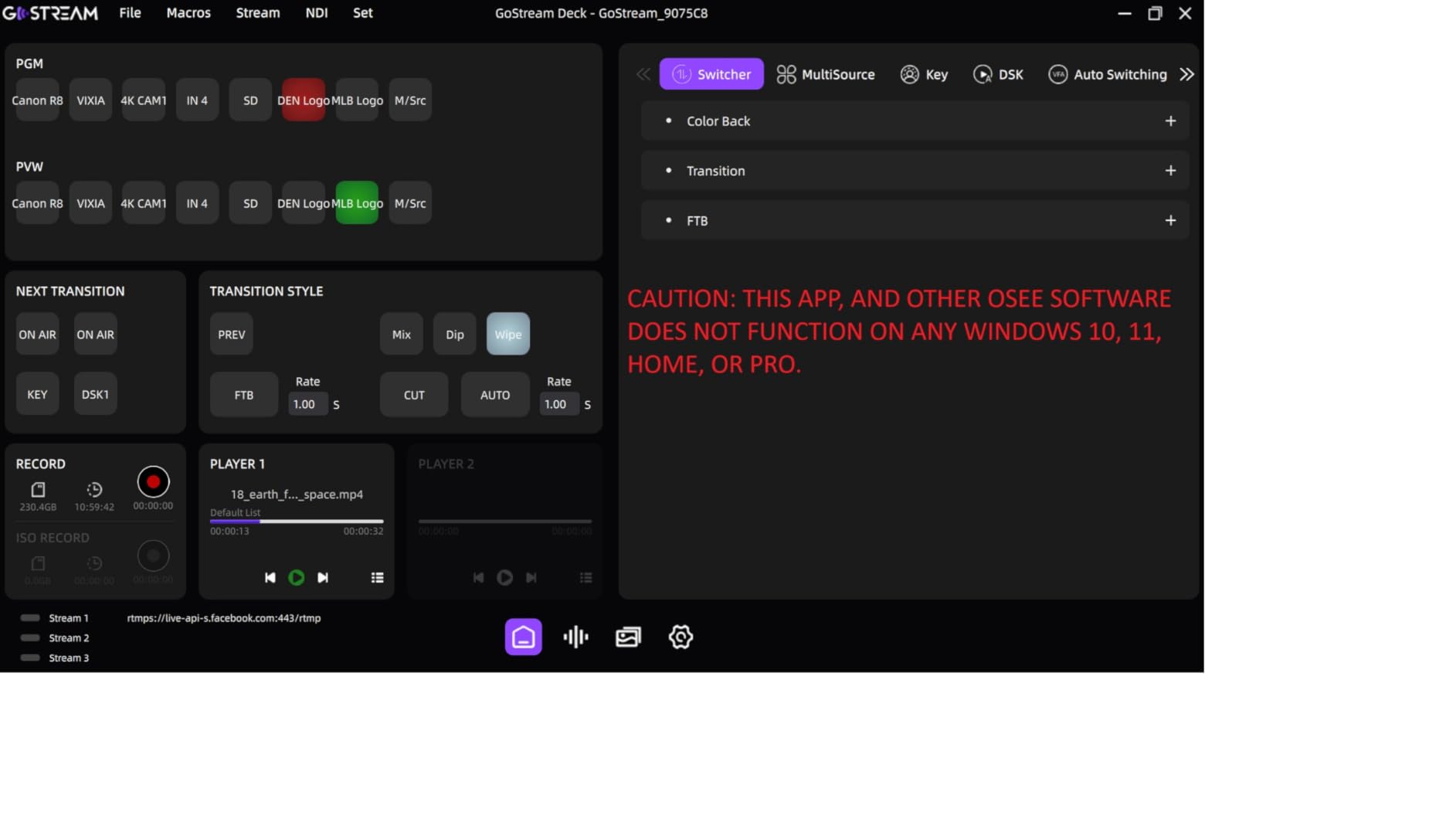Switch to the Auto Switching tab
Viewport: 1456px width, 819px height.
pyautogui.click(x=1107, y=74)
